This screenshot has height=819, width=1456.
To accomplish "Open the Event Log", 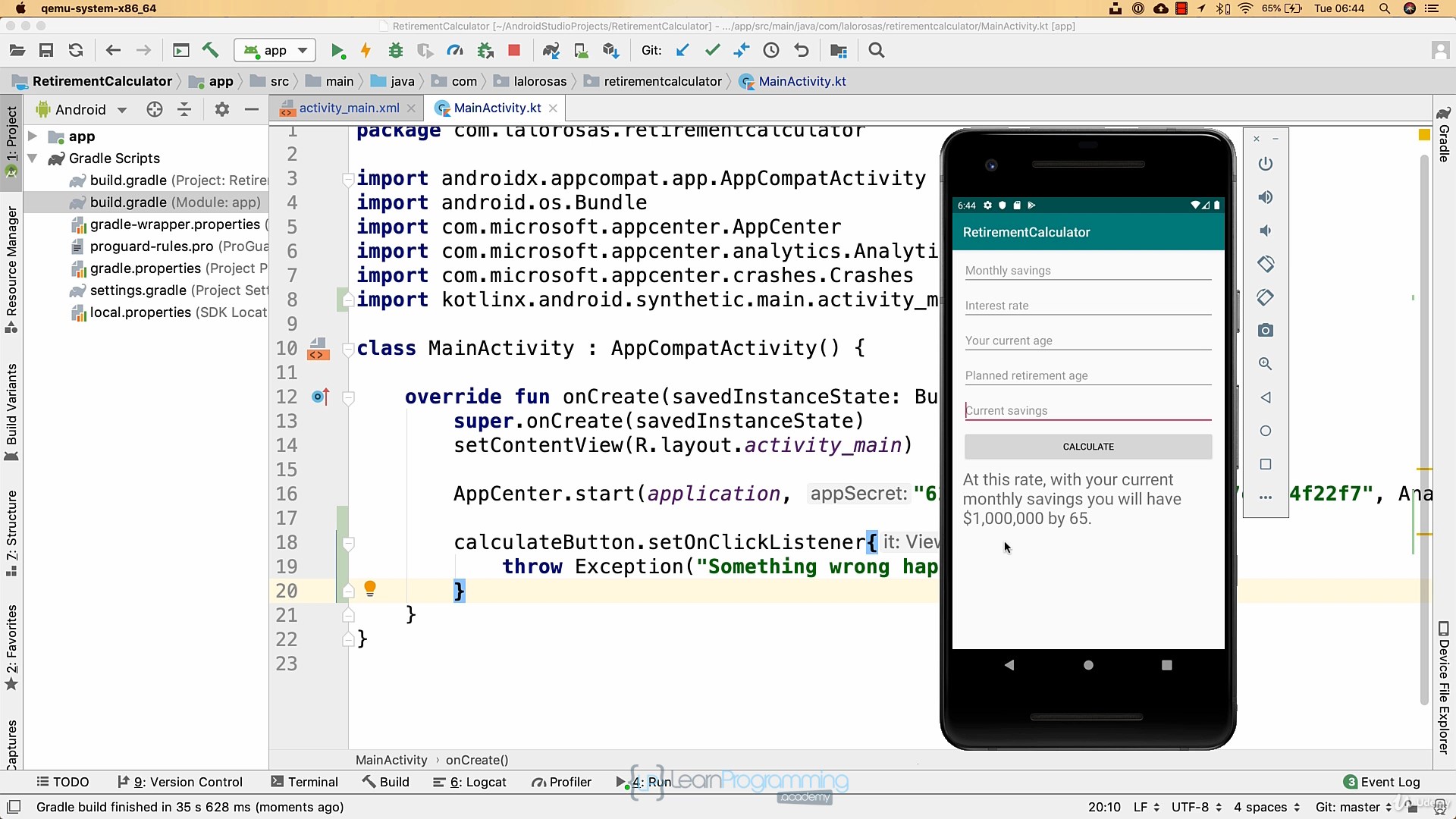I will click(1382, 782).
